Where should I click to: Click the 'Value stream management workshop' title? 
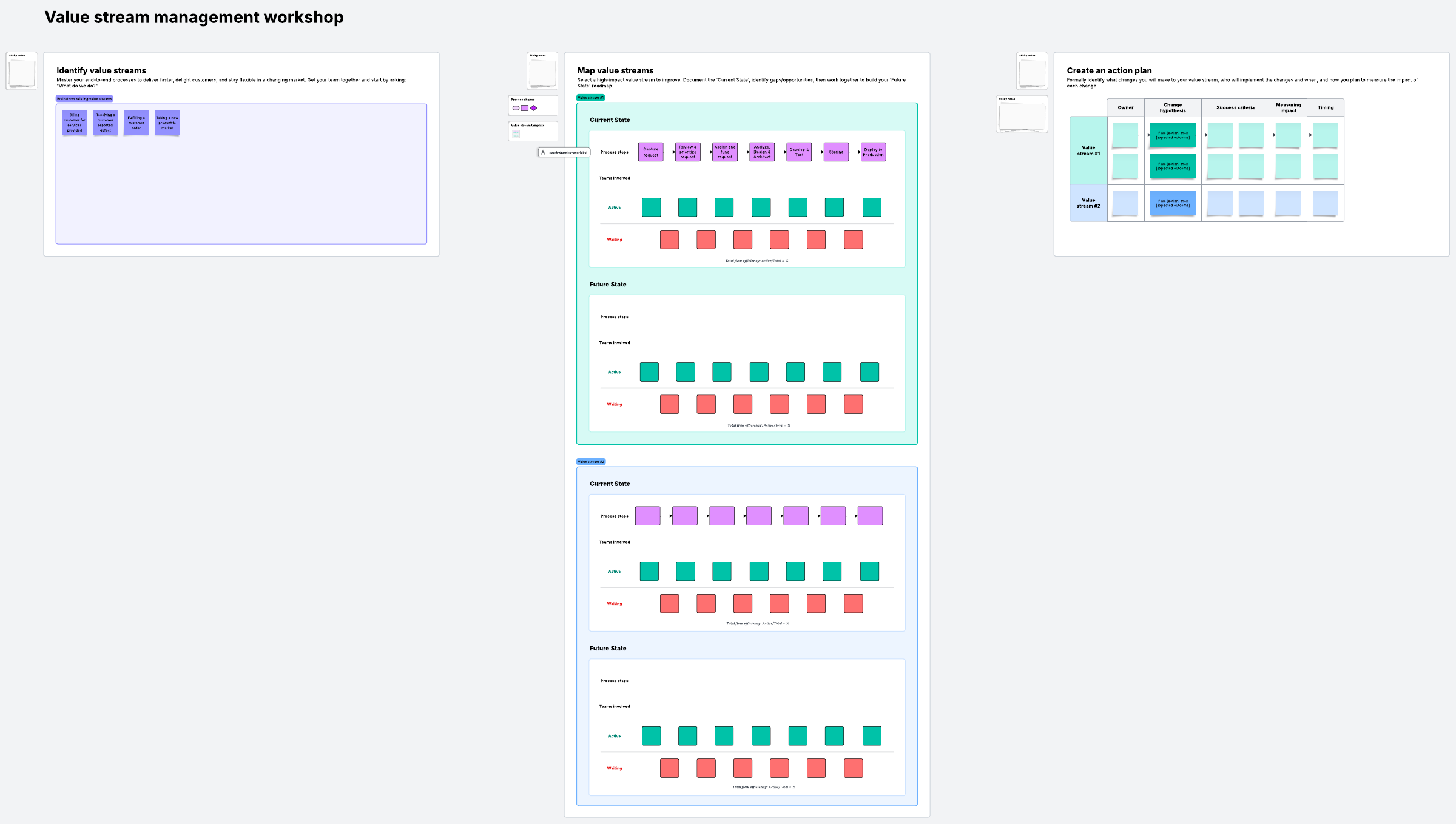[x=194, y=17]
